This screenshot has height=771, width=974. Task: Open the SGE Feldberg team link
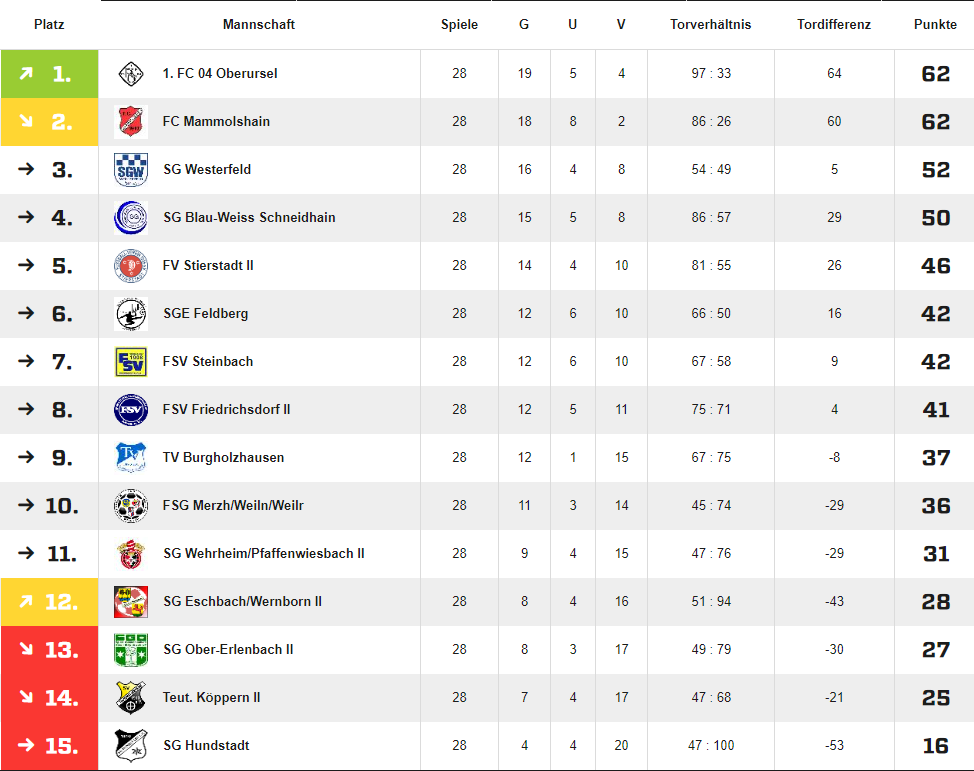(x=206, y=314)
